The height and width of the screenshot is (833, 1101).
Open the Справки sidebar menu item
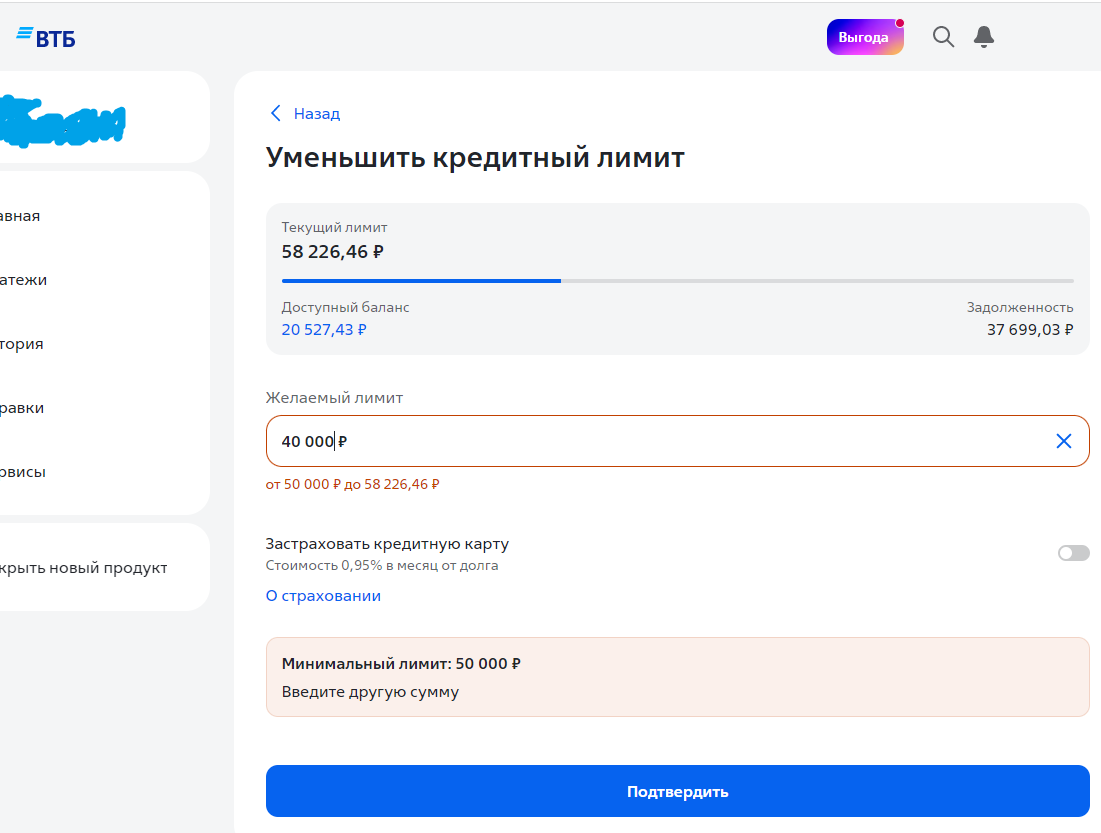[x=24, y=408]
